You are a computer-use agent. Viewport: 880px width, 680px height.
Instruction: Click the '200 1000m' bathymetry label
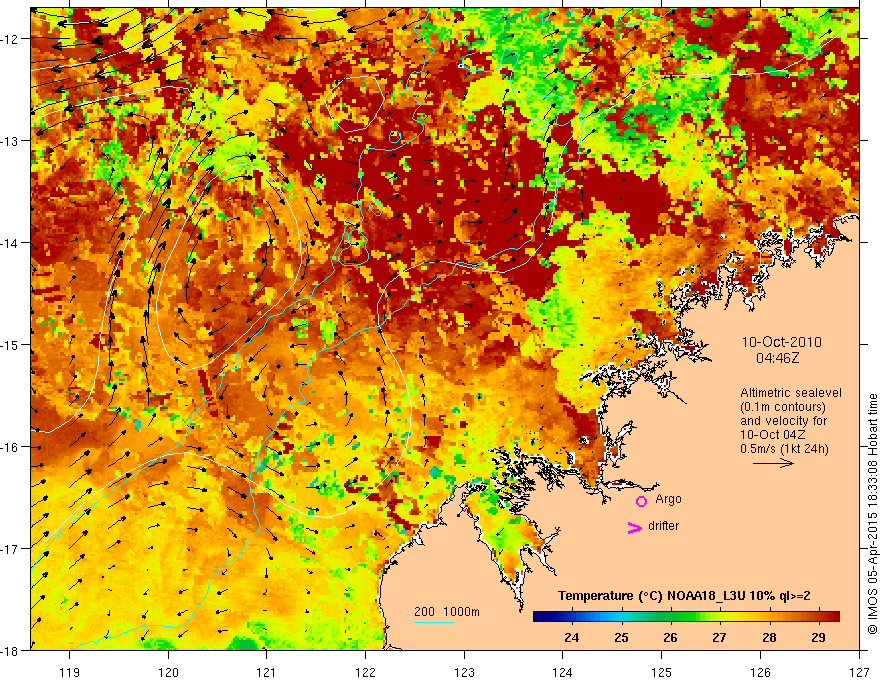click(x=447, y=612)
